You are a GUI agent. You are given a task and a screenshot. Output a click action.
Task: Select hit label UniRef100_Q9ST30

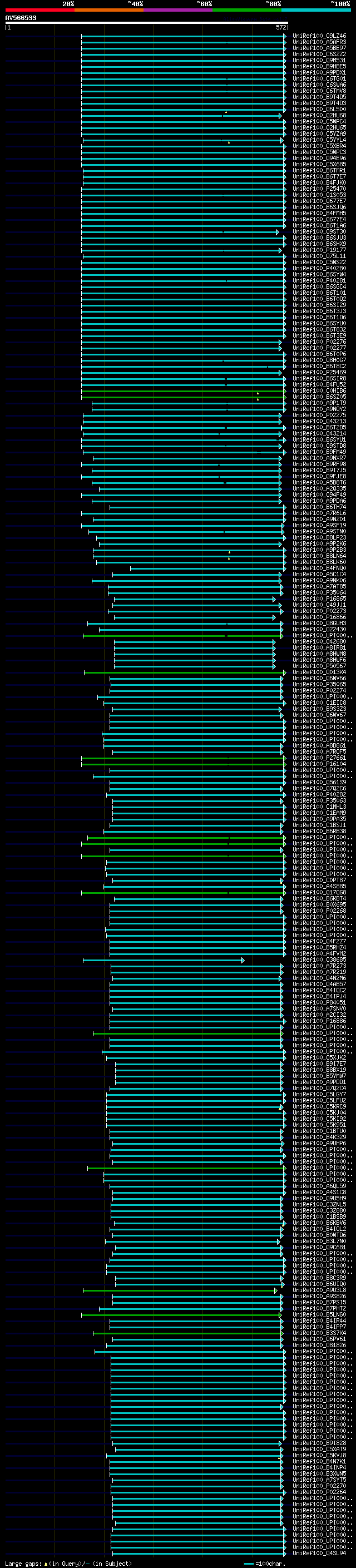pos(319,232)
